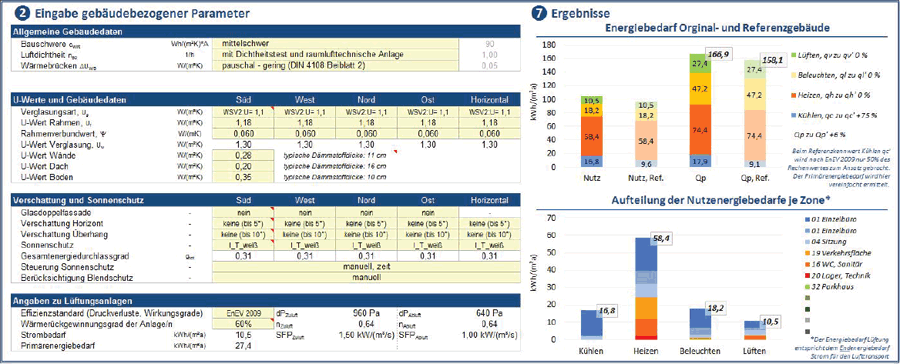The height and width of the screenshot is (364, 900).
Task: Select the green Lüften legend swatch
Action: 791,55
